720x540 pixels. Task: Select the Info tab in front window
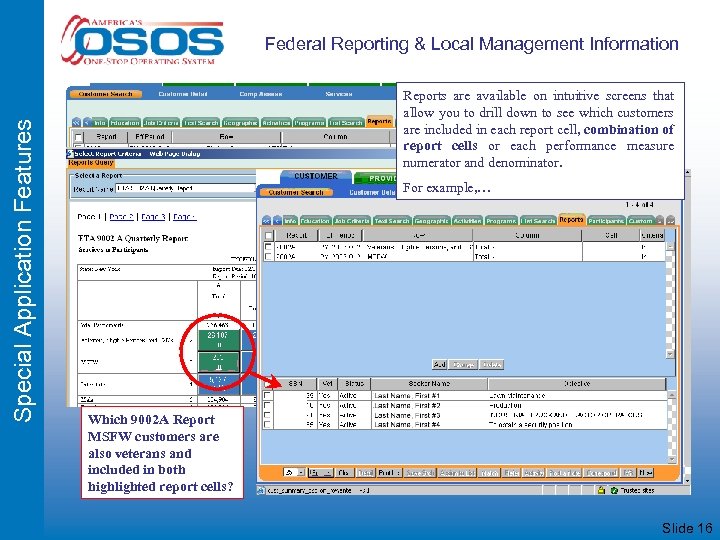(290, 221)
